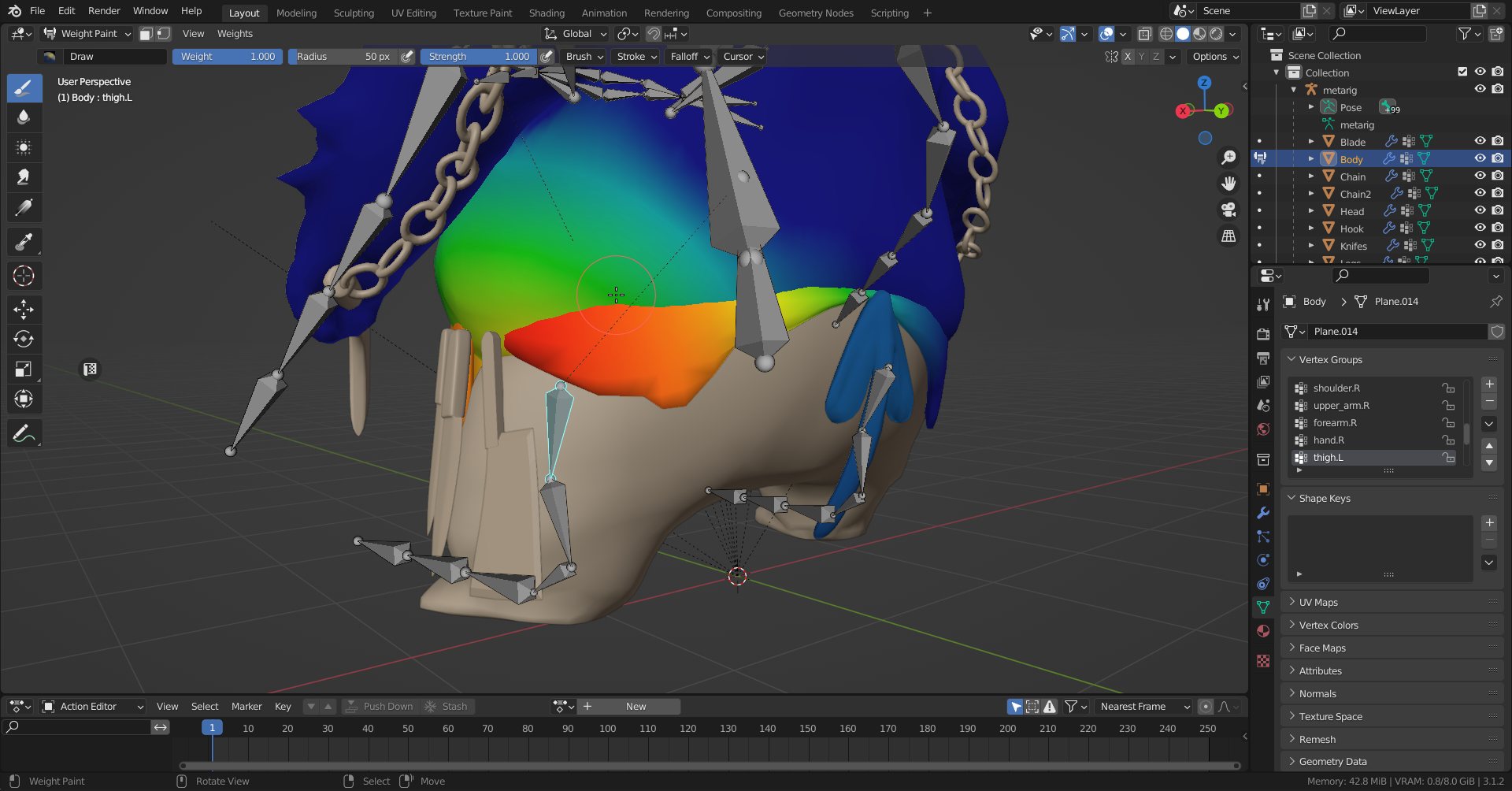Click the New action button
The image size is (1512, 791).
coord(636,707)
